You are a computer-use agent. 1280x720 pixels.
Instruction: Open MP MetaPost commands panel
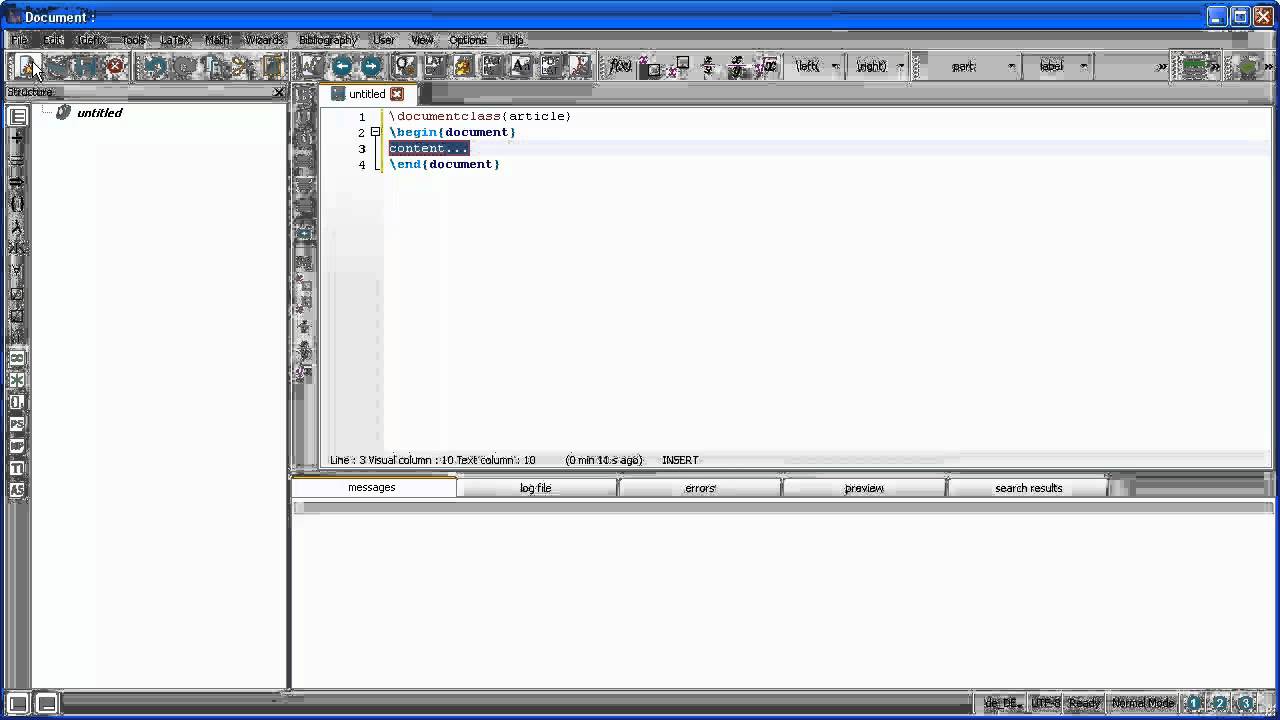click(17, 446)
